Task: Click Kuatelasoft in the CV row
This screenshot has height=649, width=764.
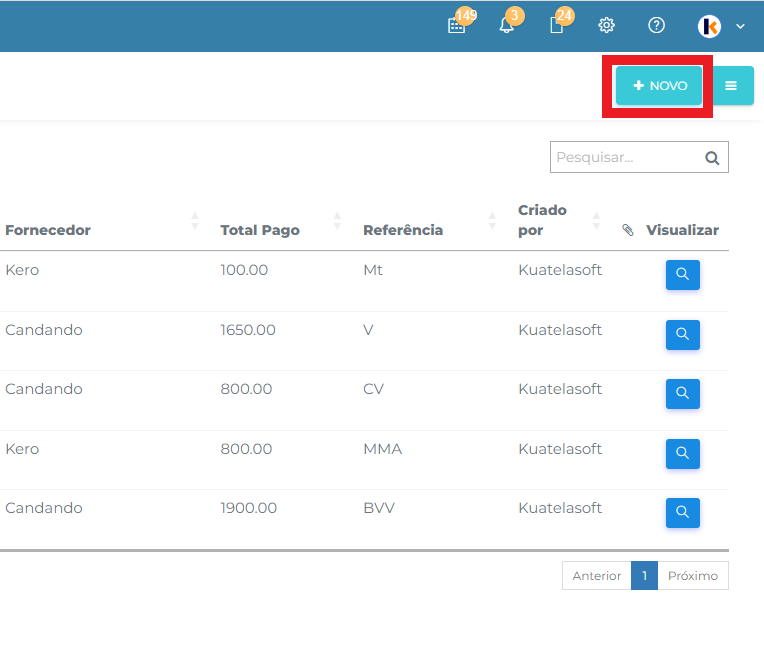Action: tap(560, 389)
